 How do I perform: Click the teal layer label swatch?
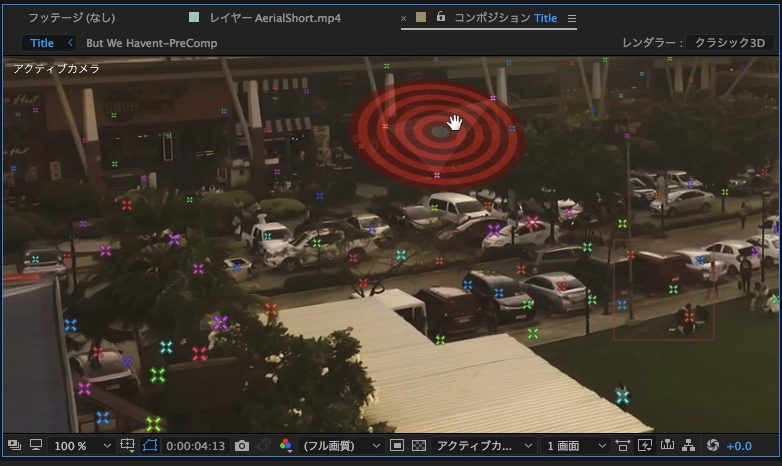coord(194,17)
